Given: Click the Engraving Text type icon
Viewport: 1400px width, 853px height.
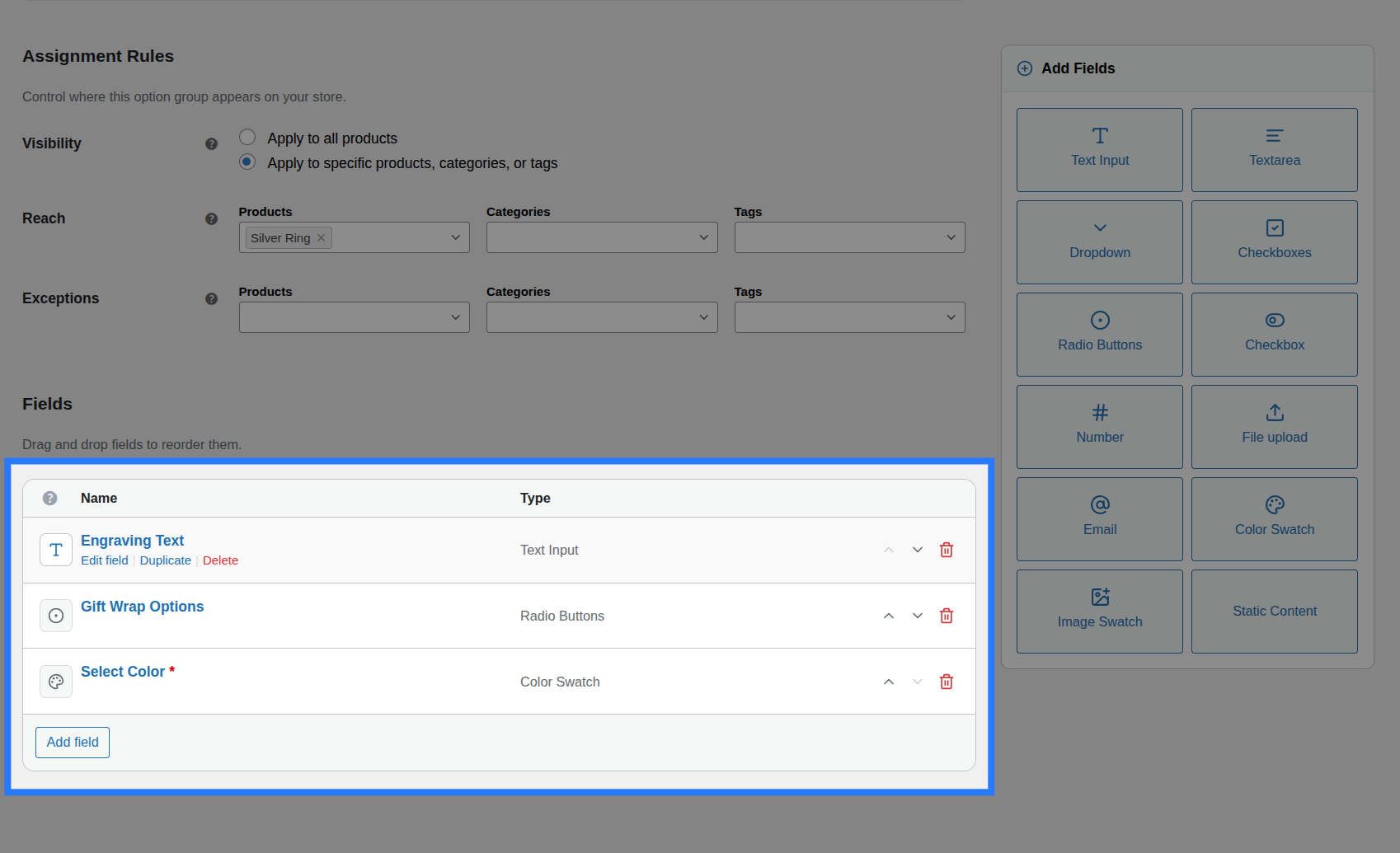Looking at the screenshot, I should click(x=56, y=550).
